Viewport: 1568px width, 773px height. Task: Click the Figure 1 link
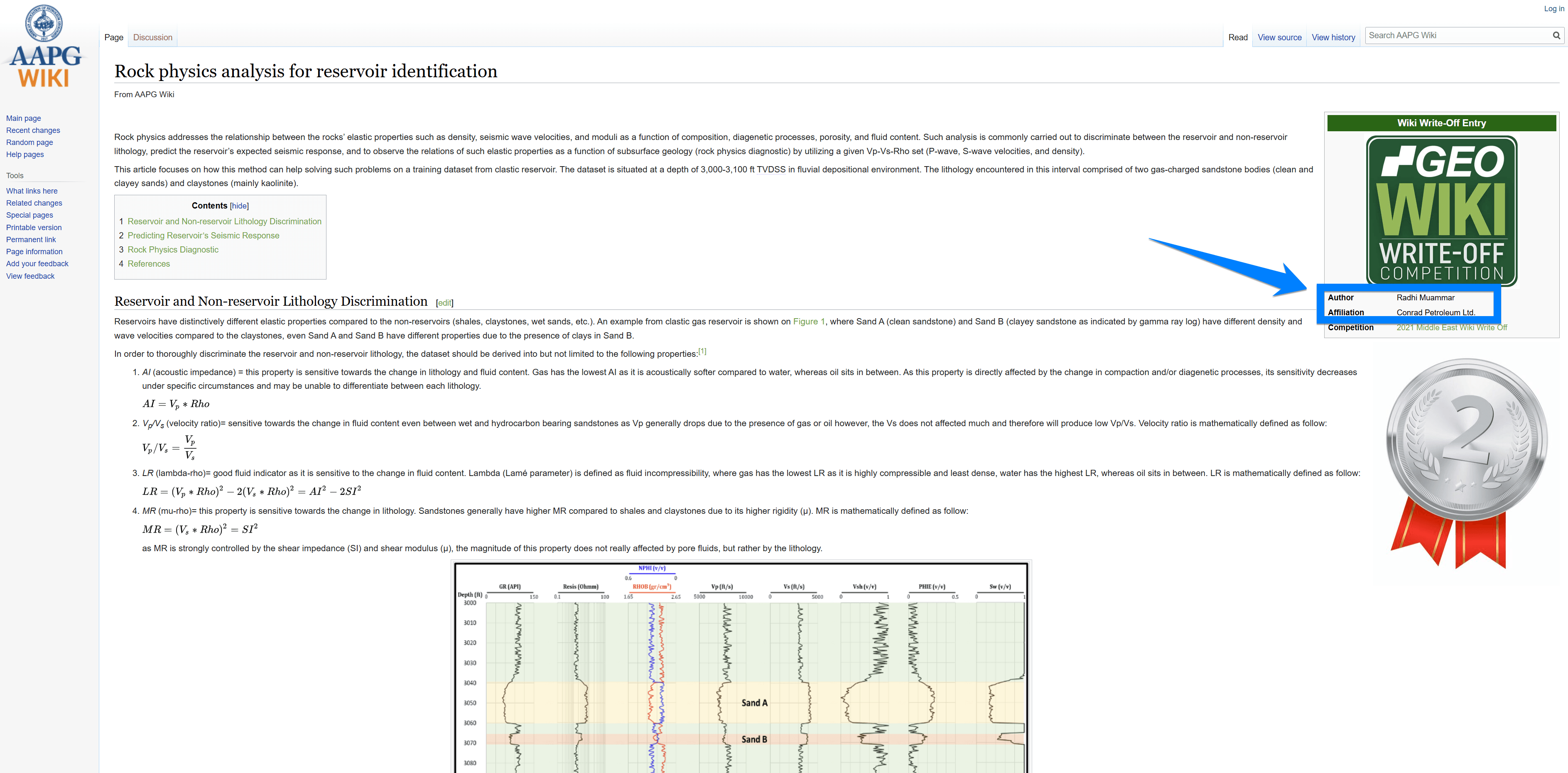tap(808, 321)
